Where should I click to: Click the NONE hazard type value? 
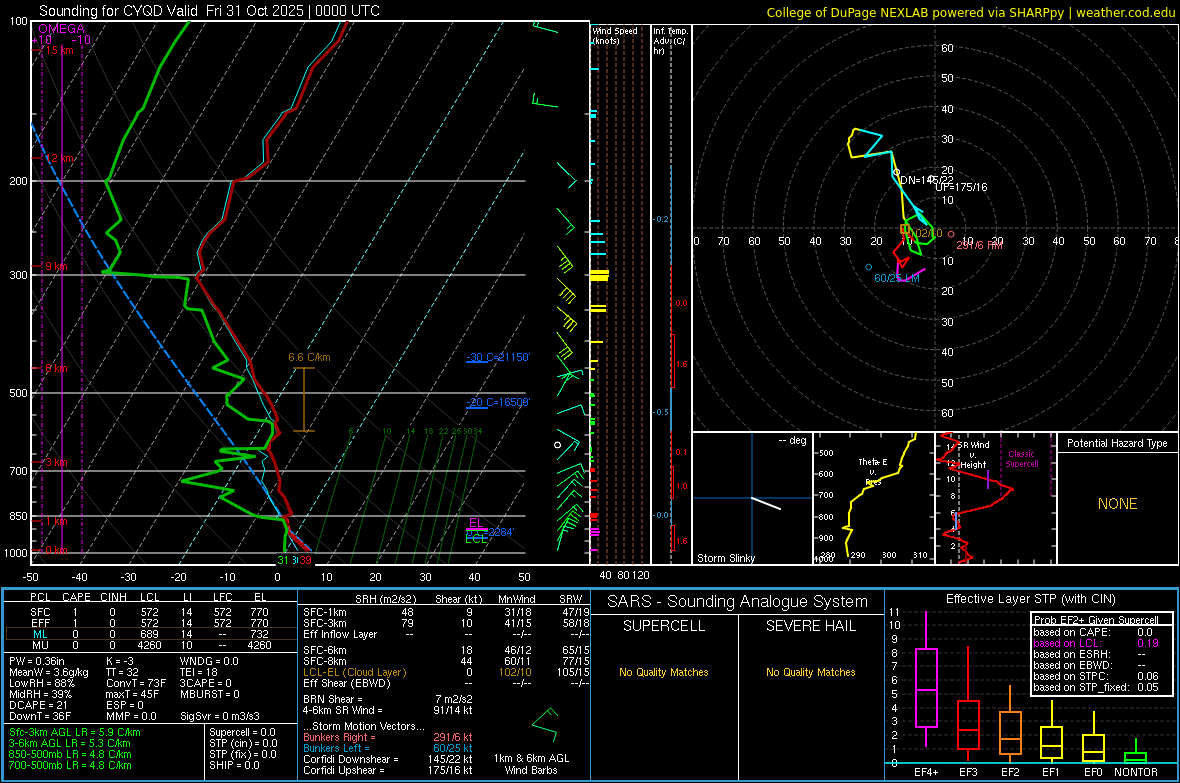click(x=1117, y=504)
